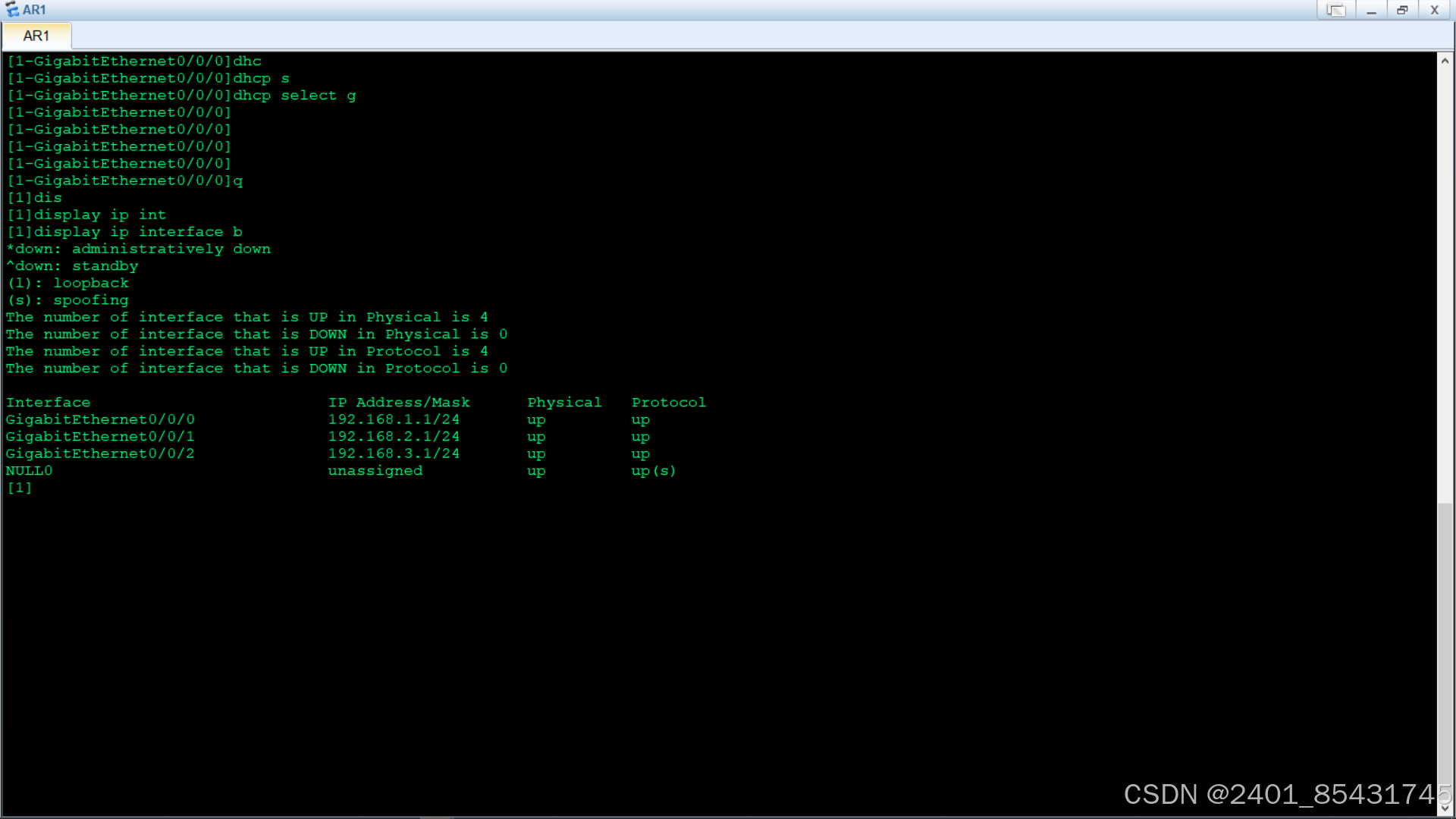Click the vertical scrollbar track above thumb
The height and width of the screenshot is (819, 1456).
pos(1445,281)
